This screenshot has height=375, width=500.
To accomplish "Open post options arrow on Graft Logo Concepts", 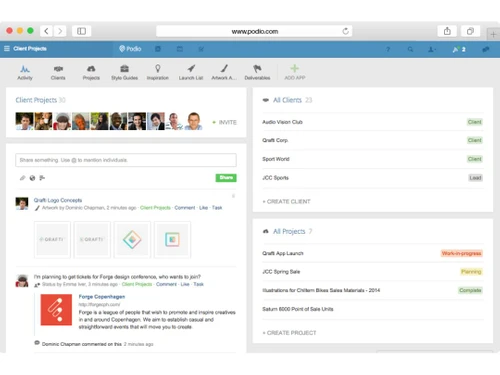I will click(233, 196).
